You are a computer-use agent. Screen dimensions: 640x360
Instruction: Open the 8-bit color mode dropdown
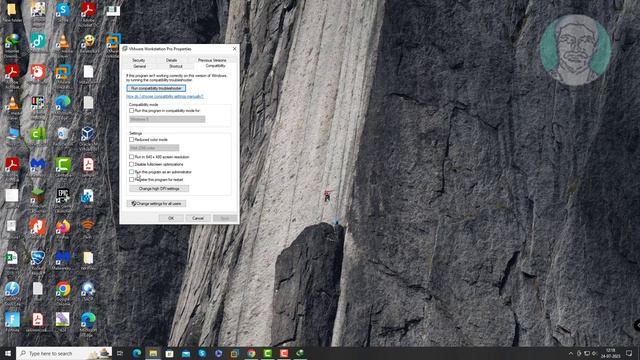coord(154,148)
